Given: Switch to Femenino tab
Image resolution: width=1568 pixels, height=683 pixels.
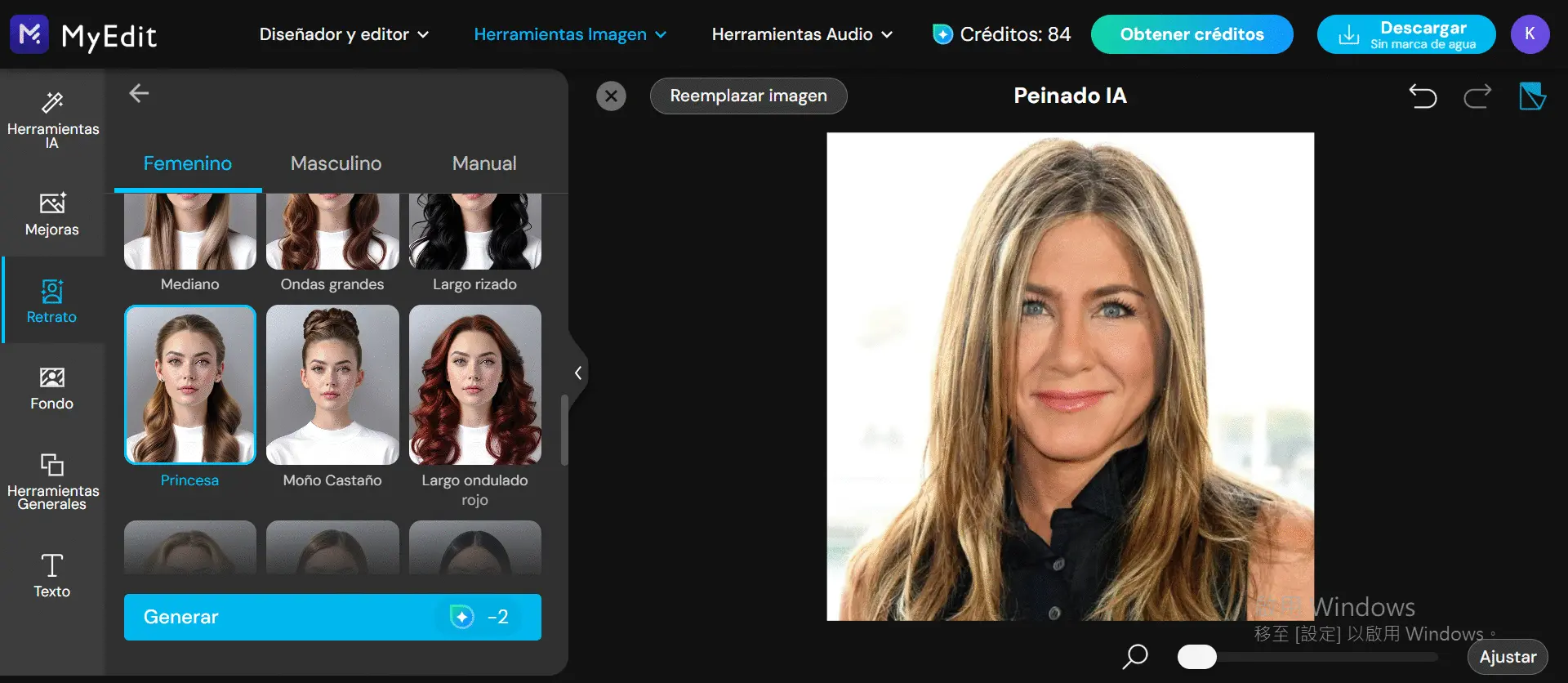Looking at the screenshot, I should point(188,163).
